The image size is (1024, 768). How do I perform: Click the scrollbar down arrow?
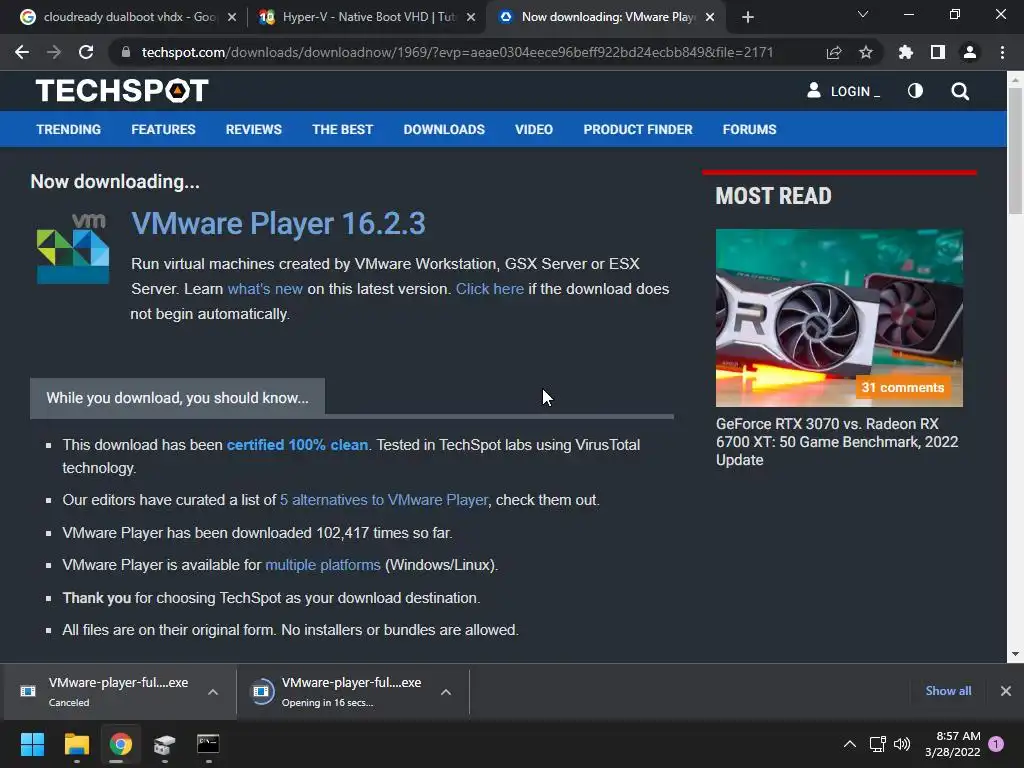click(1015, 654)
